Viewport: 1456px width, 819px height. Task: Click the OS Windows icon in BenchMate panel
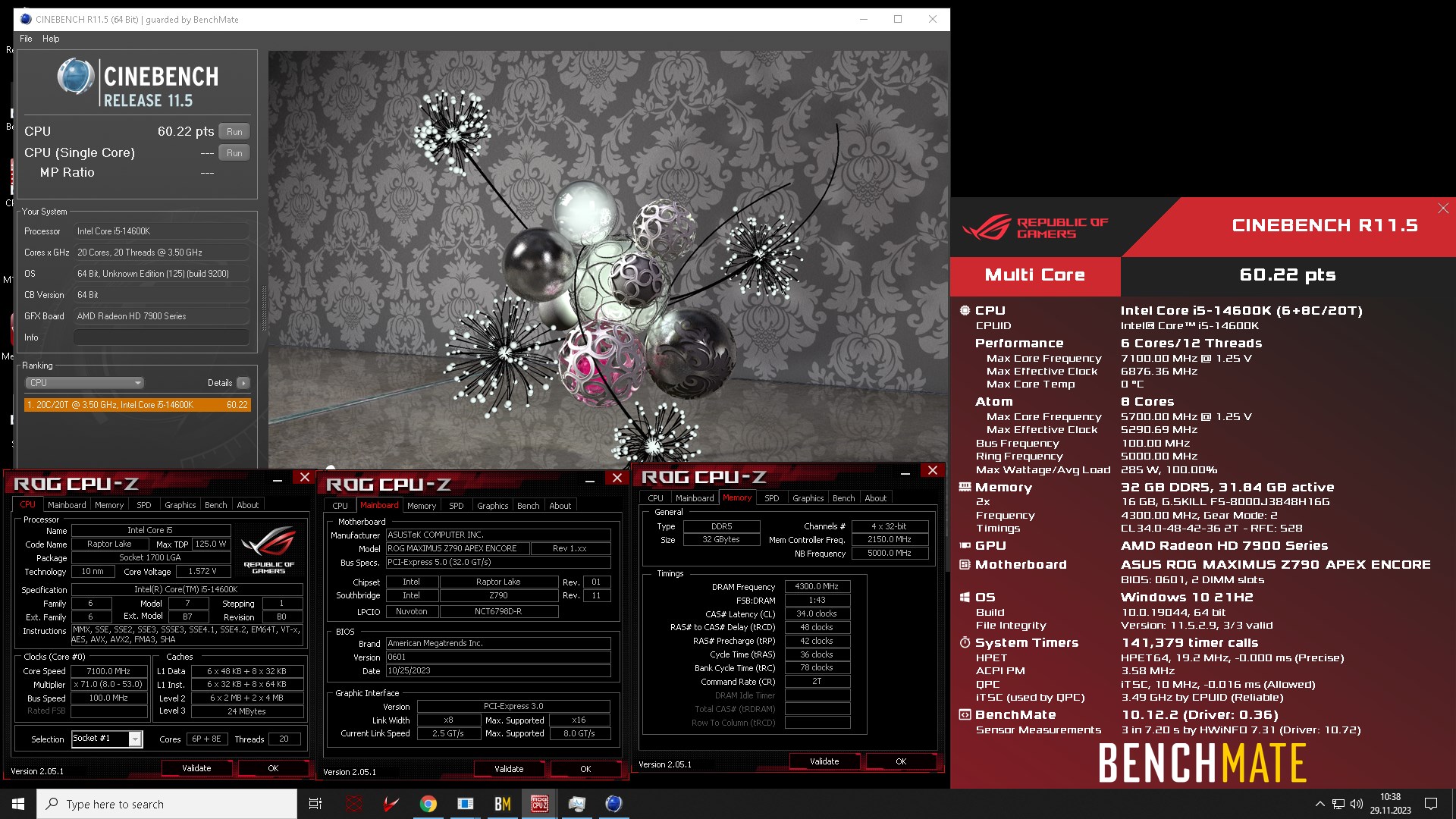[x=965, y=597]
